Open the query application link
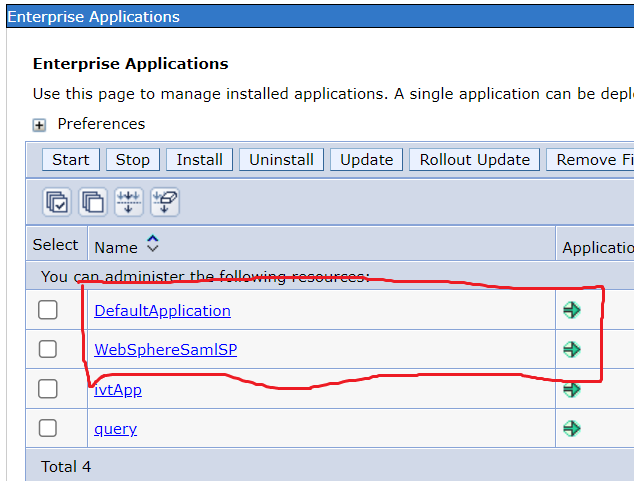 116,428
